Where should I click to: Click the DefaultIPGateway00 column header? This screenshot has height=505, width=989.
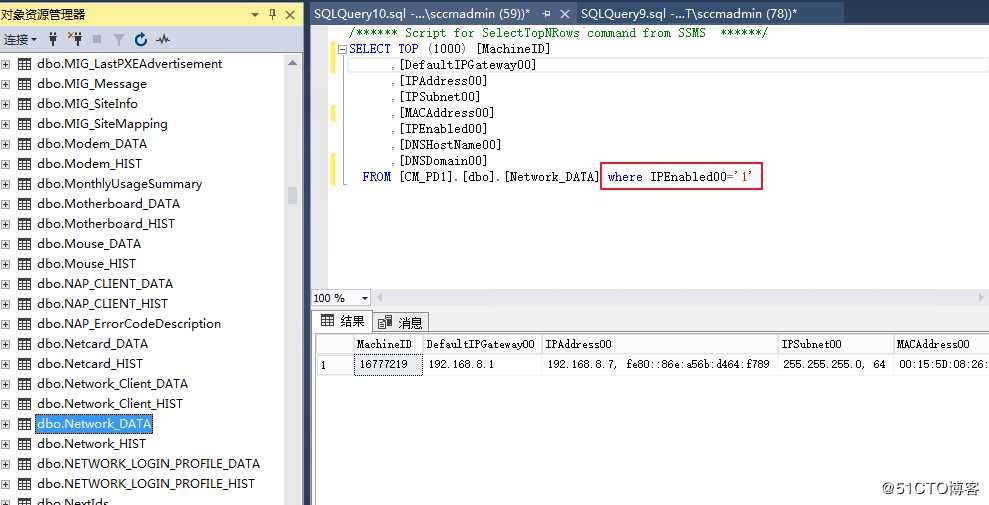[x=481, y=344]
